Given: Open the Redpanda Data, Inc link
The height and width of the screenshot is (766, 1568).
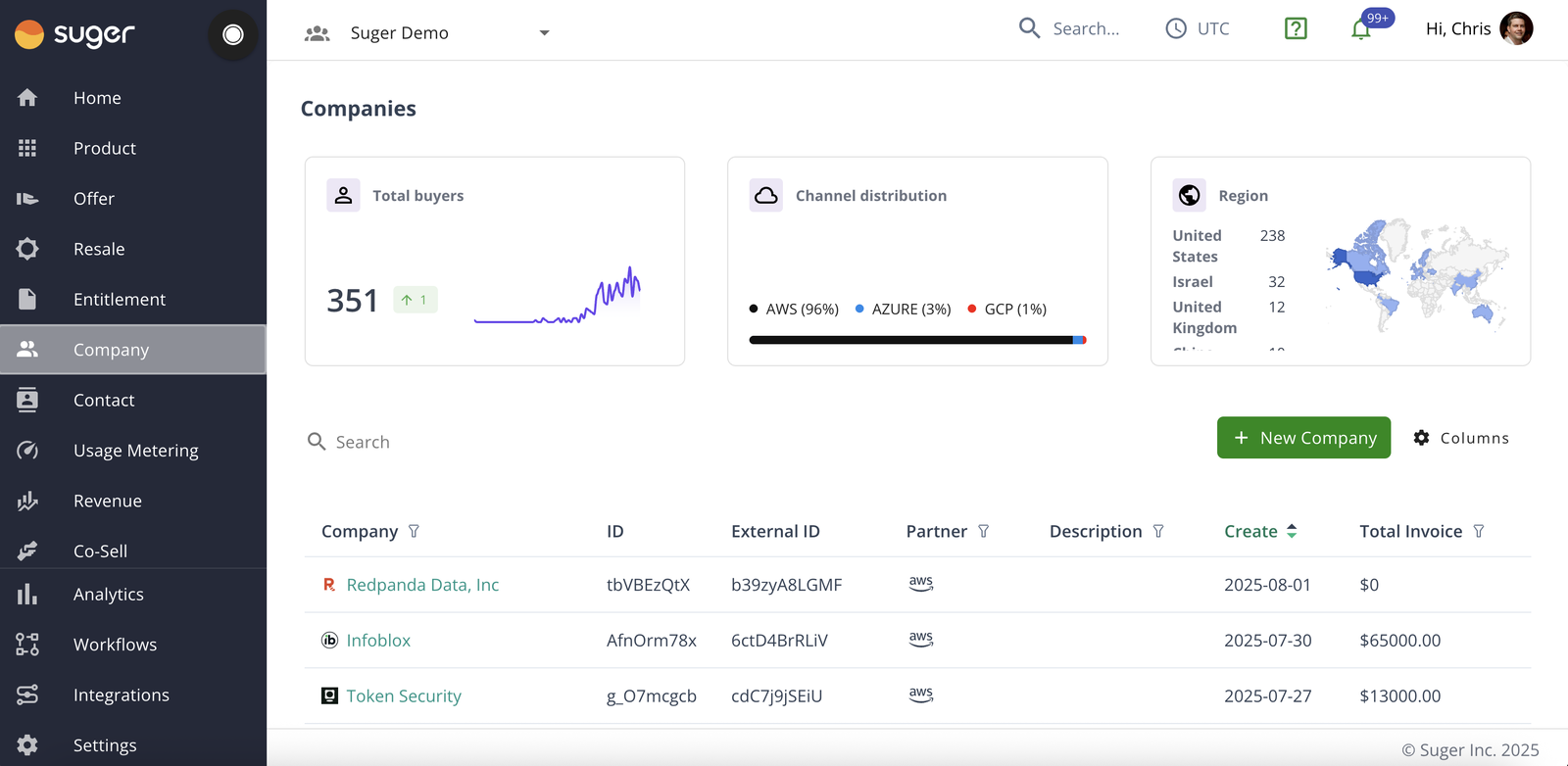Looking at the screenshot, I should pyautogui.click(x=422, y=585).
